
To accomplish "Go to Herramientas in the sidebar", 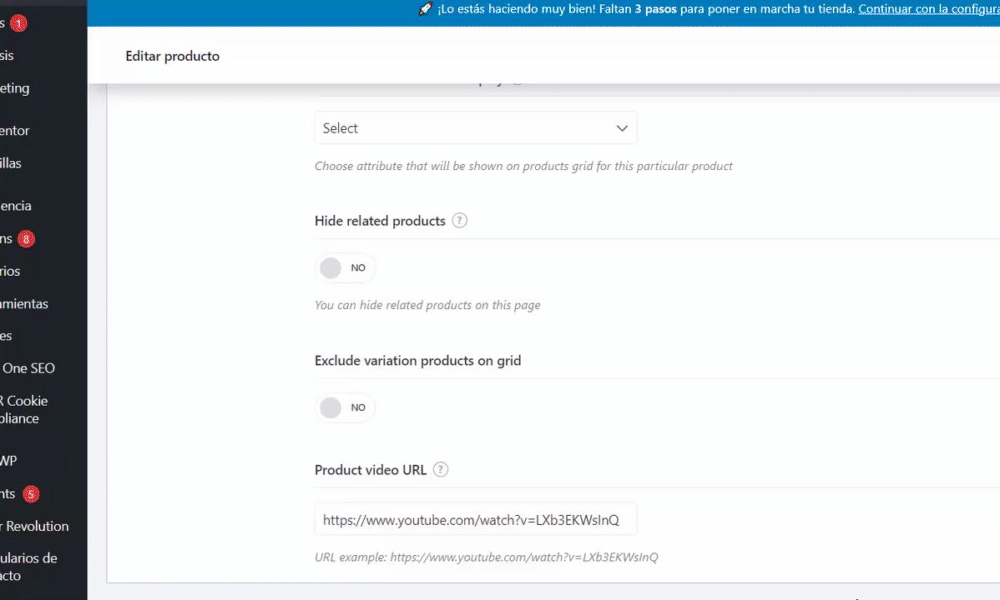I will coord(24,303).
